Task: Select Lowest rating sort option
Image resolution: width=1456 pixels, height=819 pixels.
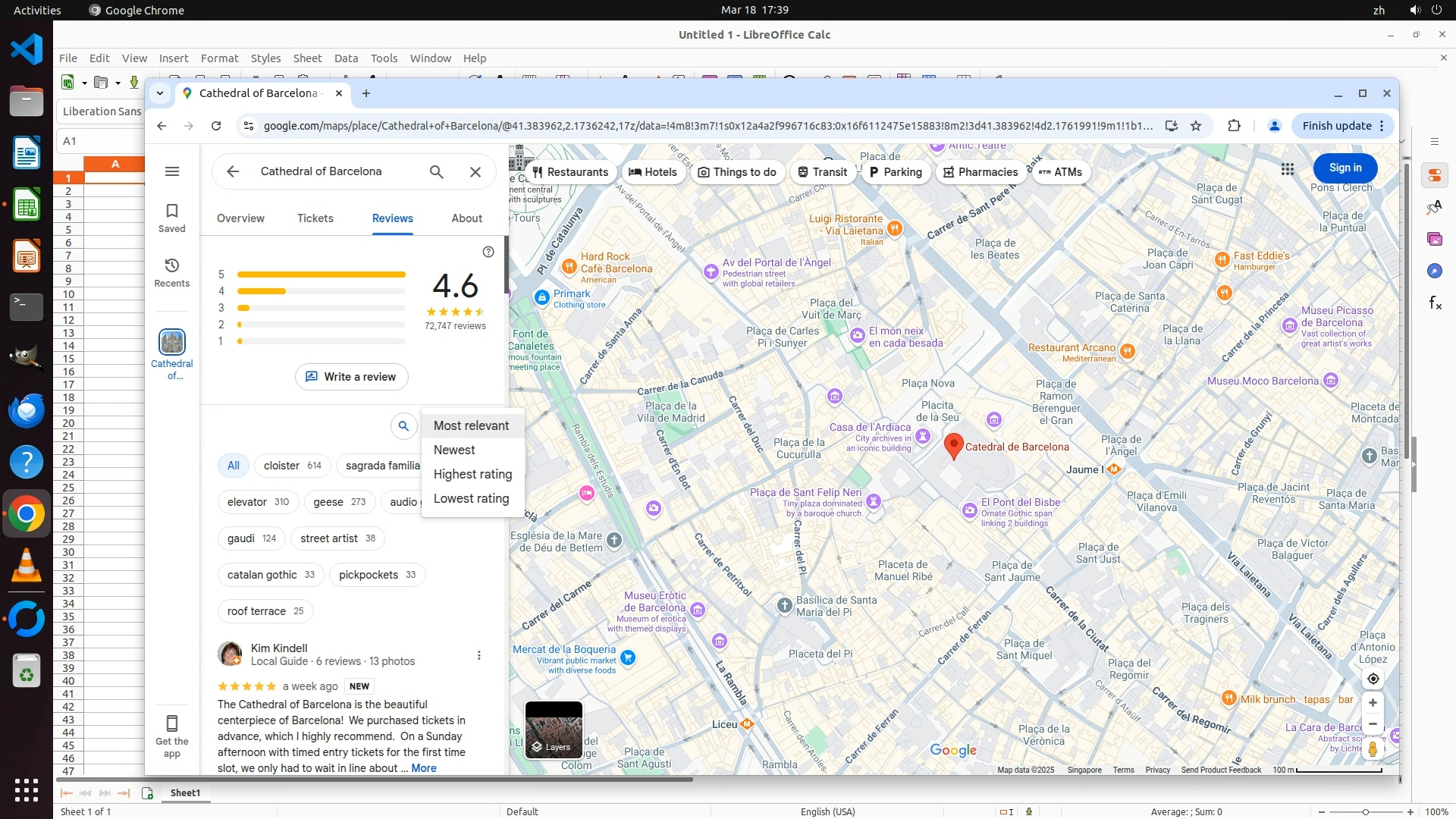Action: [x=471, y=498]
